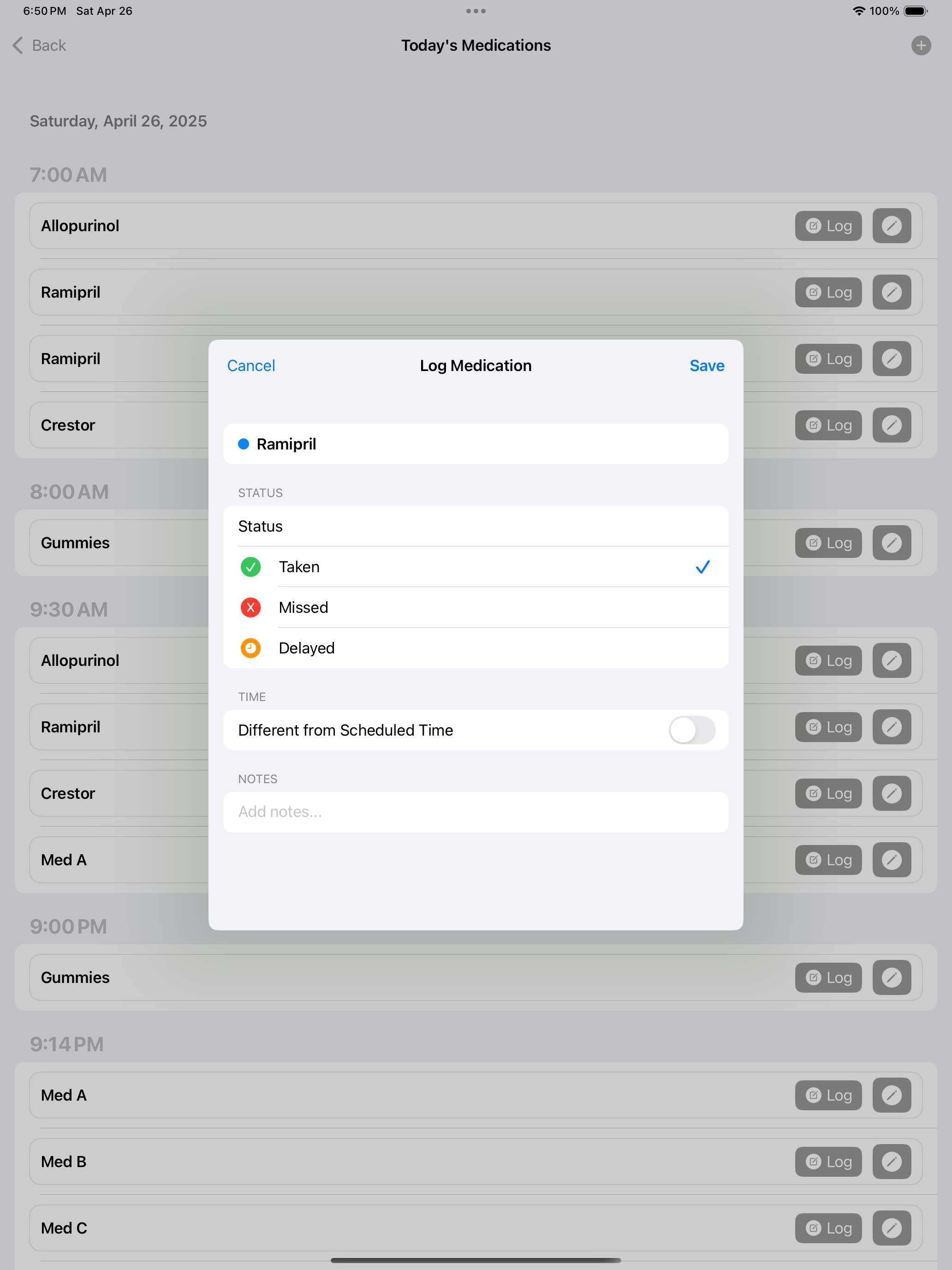Tap the Status header row
The width and height of the screenshot is (952, 1270).
coord(476,526)
